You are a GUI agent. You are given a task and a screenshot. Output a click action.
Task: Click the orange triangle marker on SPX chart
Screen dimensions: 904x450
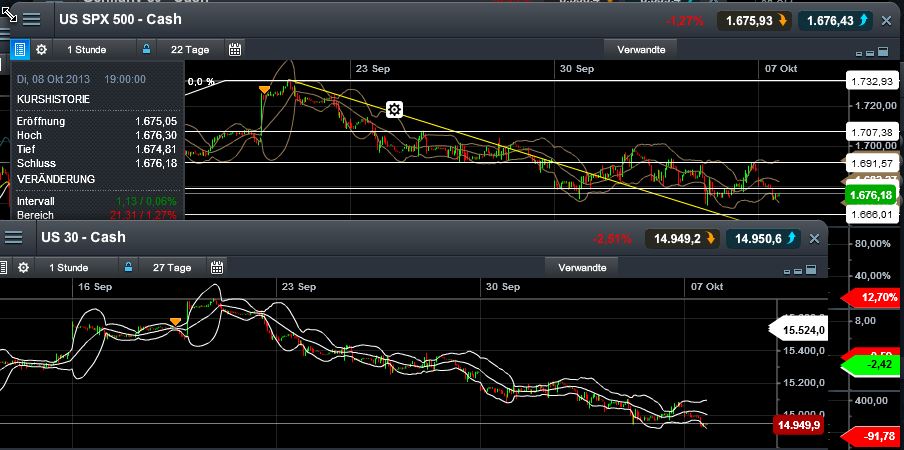pyautogui.click(x=264, y=89)
